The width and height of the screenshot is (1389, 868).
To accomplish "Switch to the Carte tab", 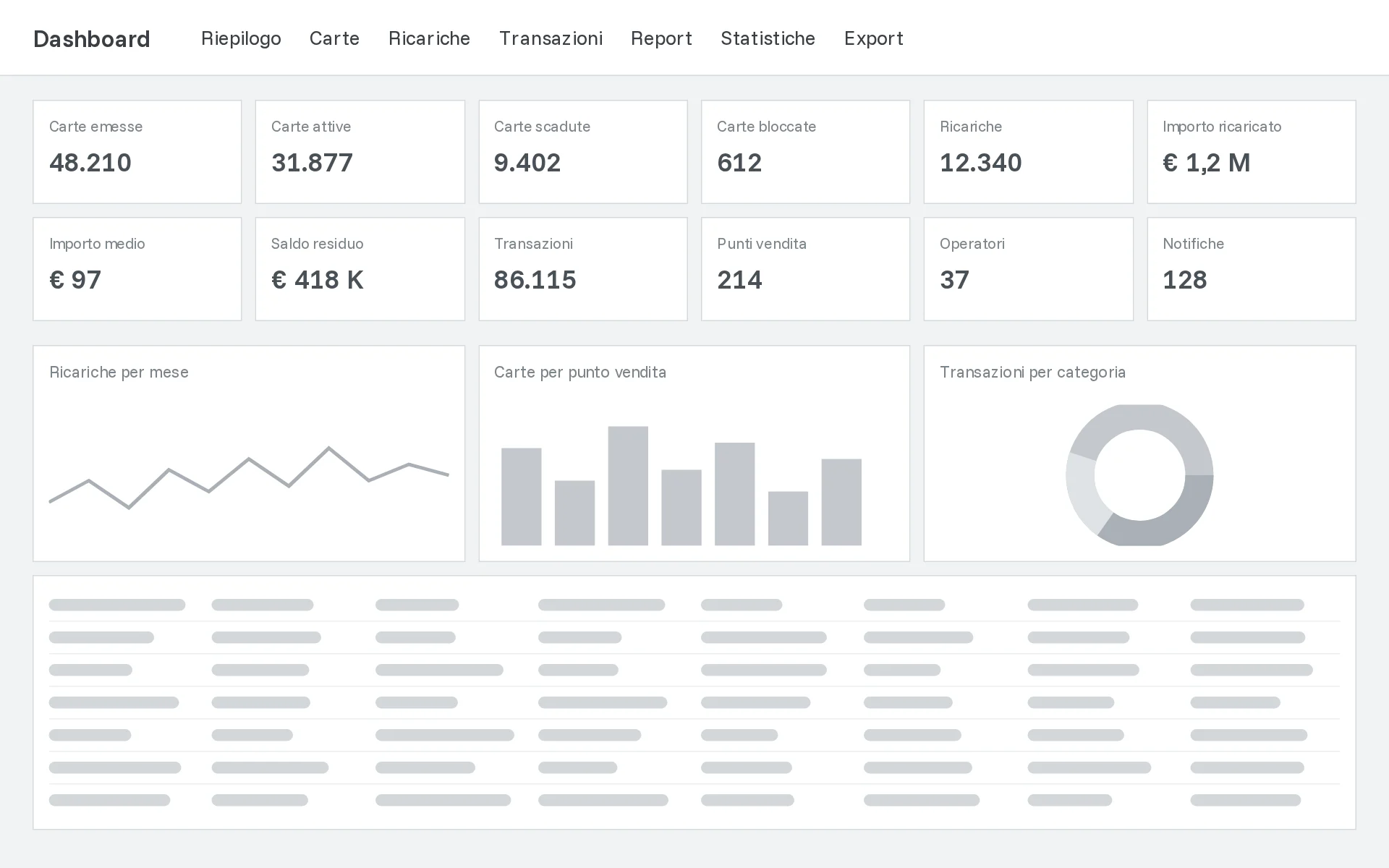I will point(334,38).
